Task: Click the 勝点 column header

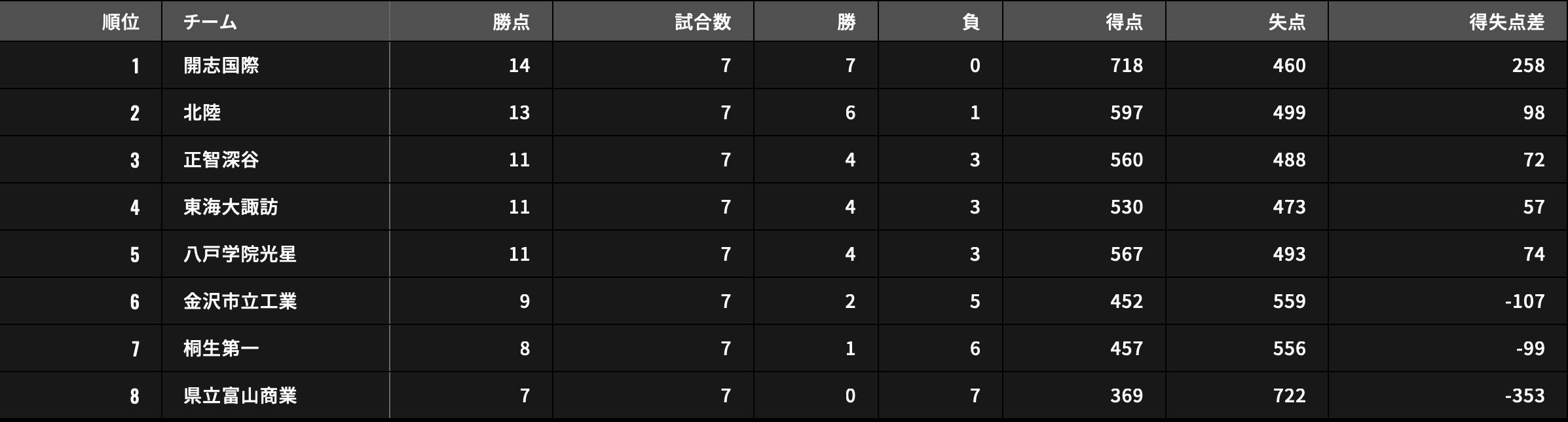Action: [x=511, y=22]
